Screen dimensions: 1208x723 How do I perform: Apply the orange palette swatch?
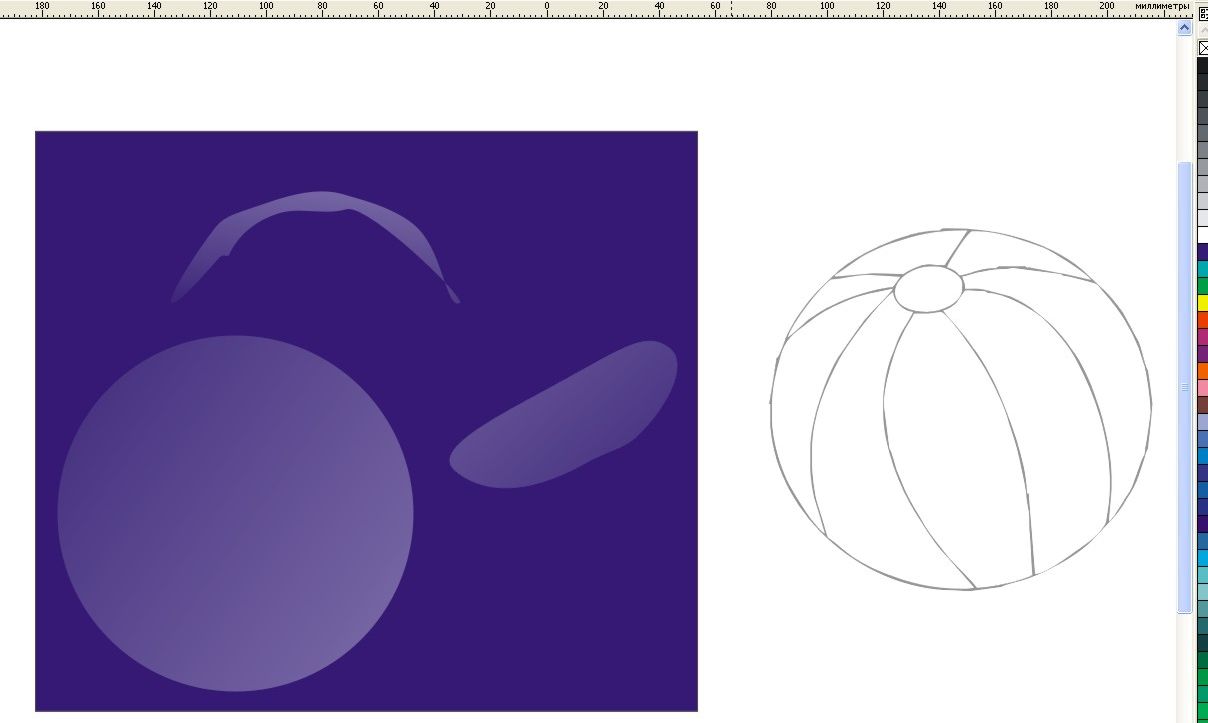(x=1203, y=371)
